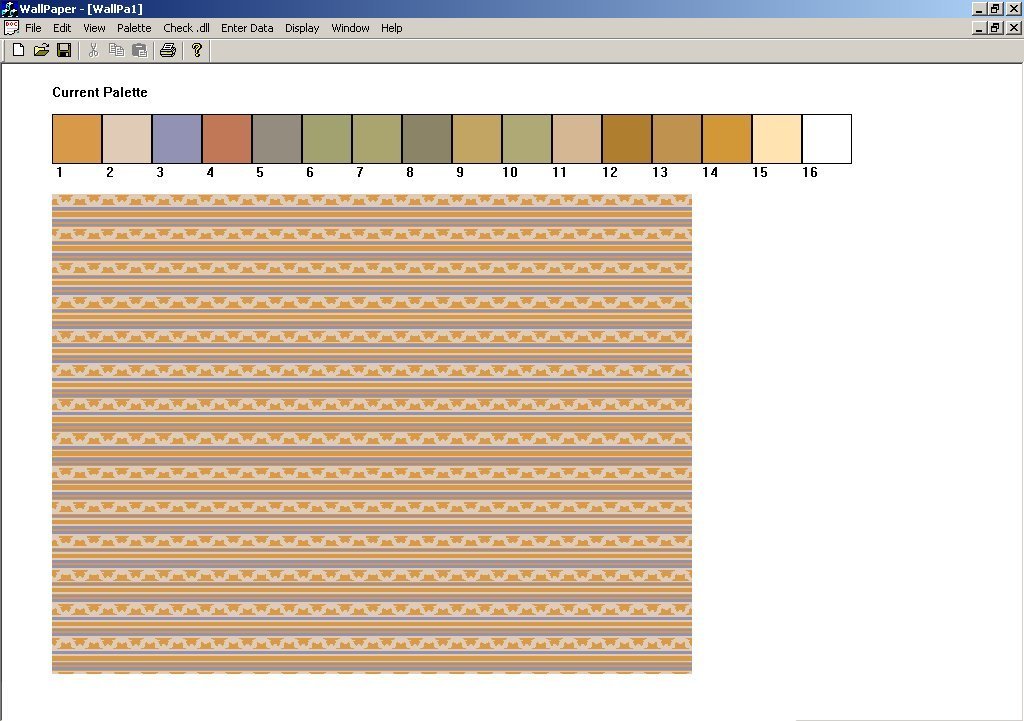
Task: Select palette color swatch 14
Action: (x=727, y=139)
